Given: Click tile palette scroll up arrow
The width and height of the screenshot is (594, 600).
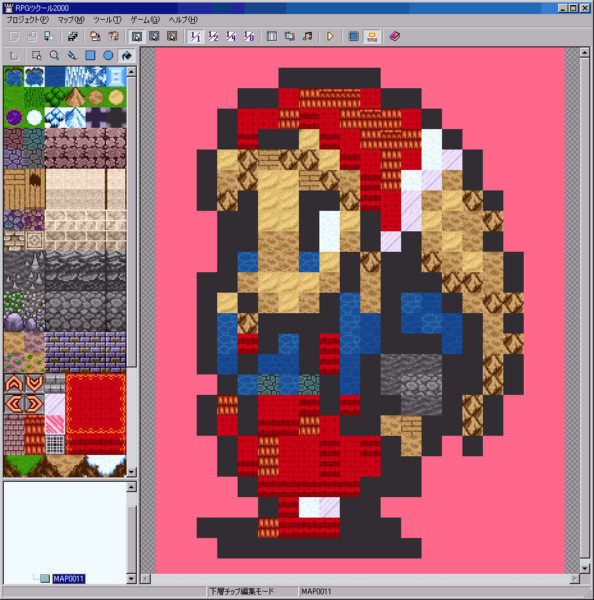Looking at the screenshot, I should [x=131, y=72].
